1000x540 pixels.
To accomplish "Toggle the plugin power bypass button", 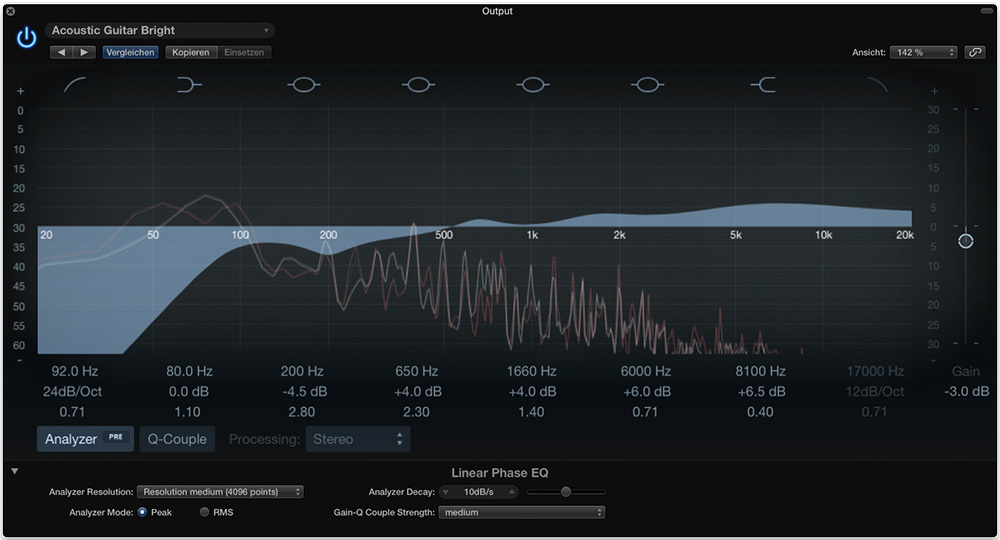I will (27, 38).
